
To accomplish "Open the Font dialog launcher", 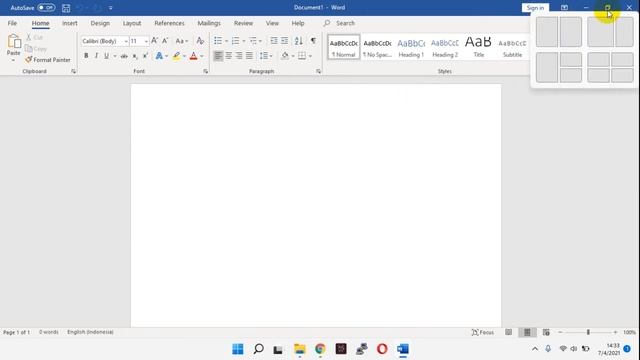I will point(206,71).
